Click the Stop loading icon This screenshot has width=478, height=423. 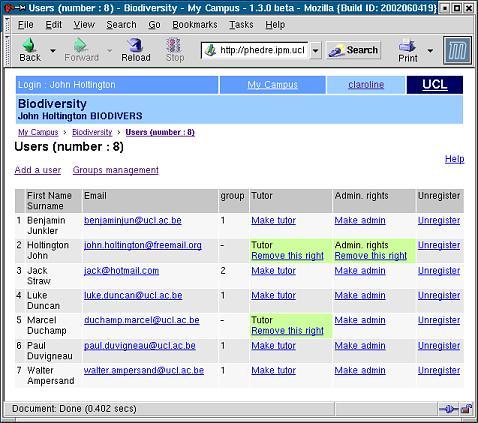[x=174, y=45]
